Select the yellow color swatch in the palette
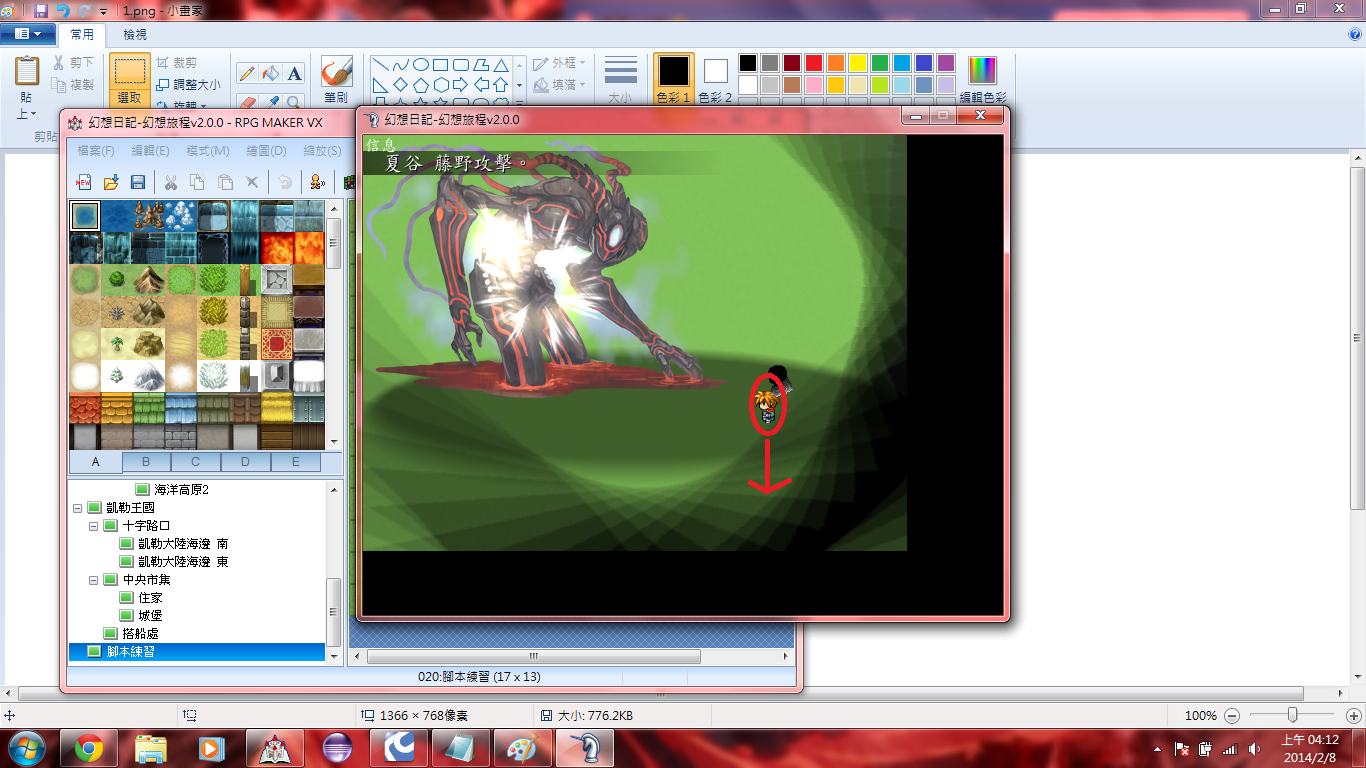Screen dimensions: 1366x768 [858, 63]
